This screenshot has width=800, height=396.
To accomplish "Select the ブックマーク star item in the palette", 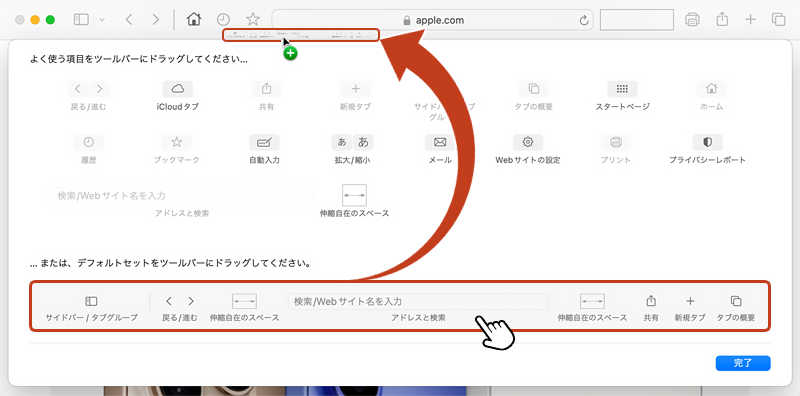I will 177,149.
